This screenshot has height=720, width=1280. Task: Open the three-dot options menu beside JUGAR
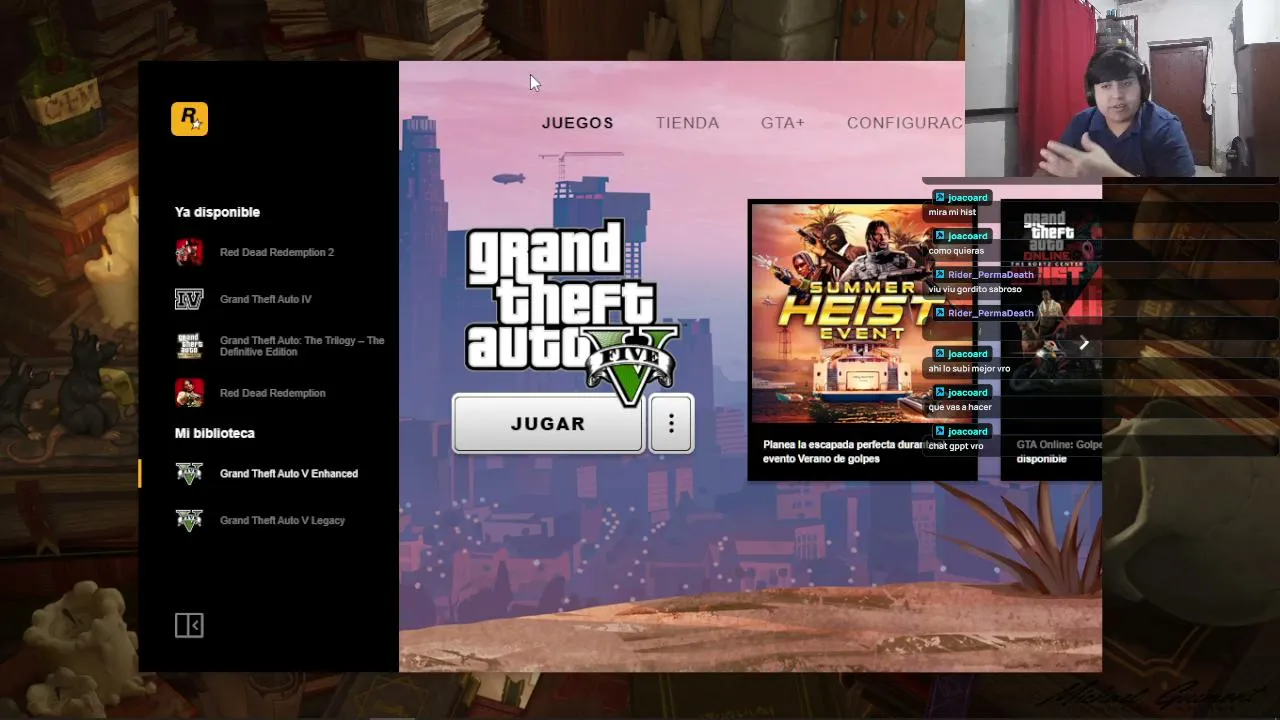click(x=671, y=424)
